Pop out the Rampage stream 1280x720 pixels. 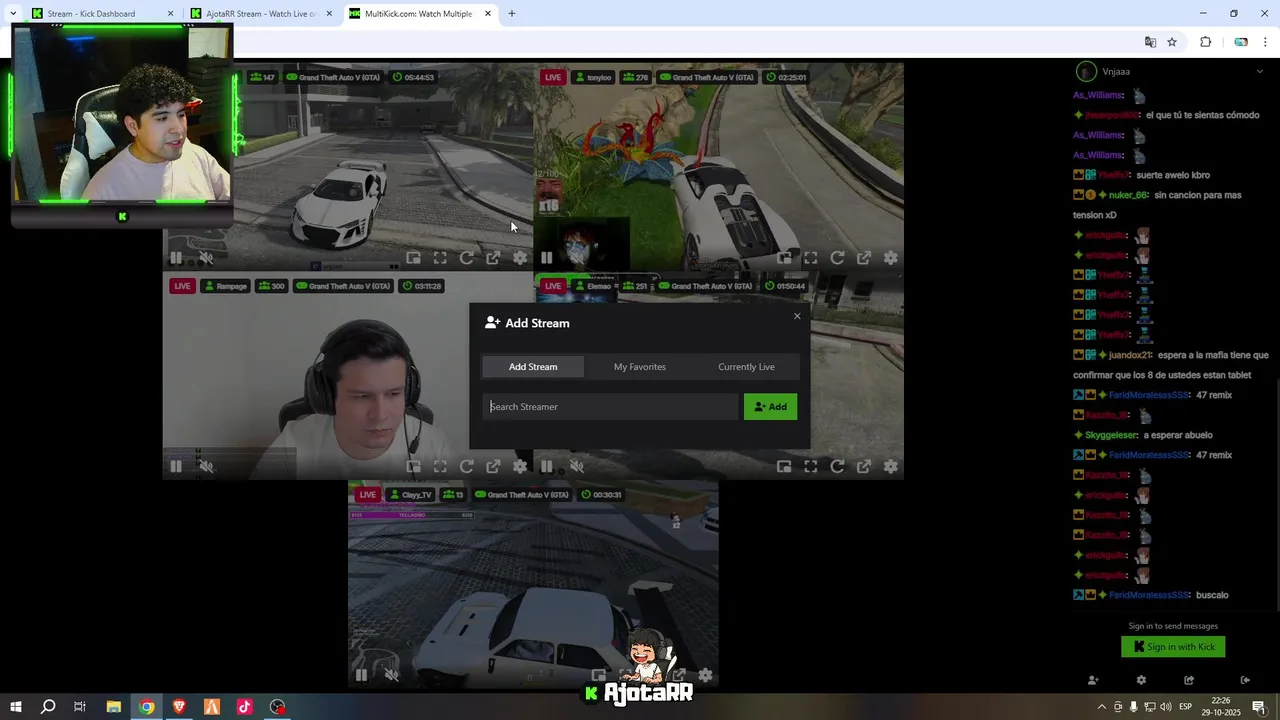coord(493,466)
